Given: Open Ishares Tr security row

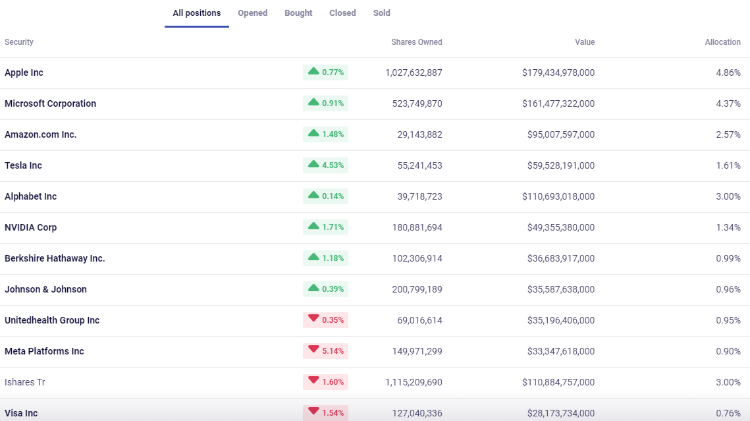Looking at the screenshot, I should [25, 382].
